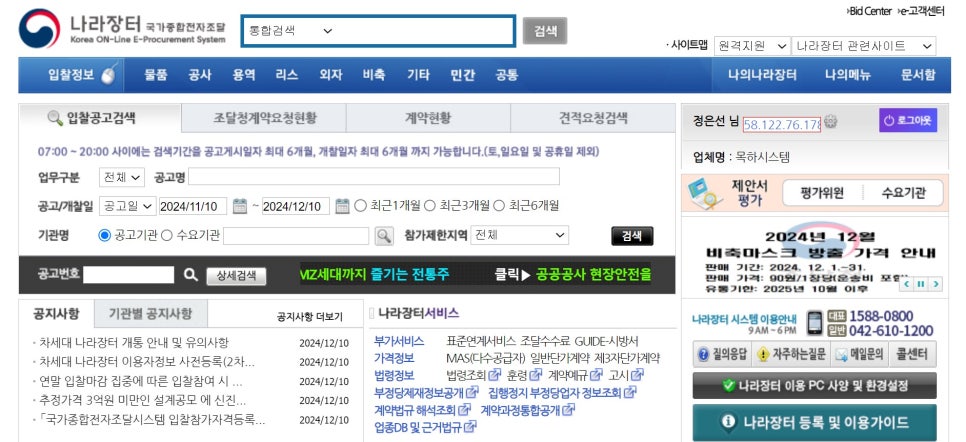Open the 질의응답 button
This screenshot has height=442, width=966.
(722, 354)
